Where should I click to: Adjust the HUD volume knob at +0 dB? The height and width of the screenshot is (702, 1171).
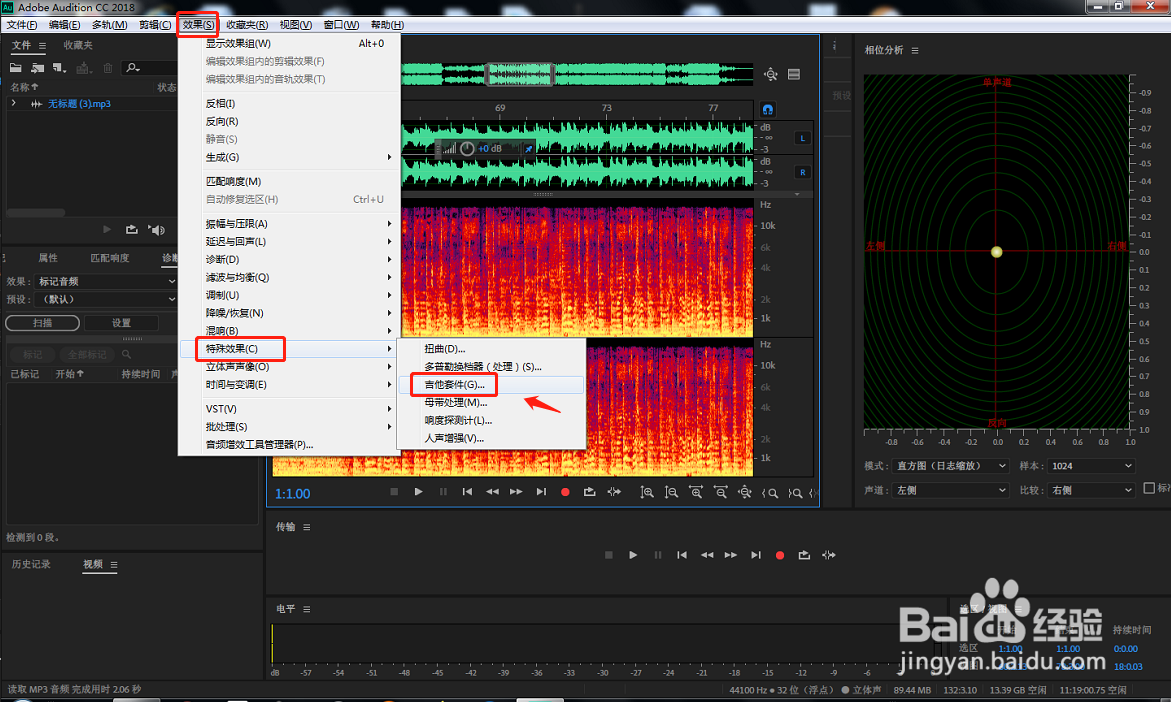click(x=468, y=149)
